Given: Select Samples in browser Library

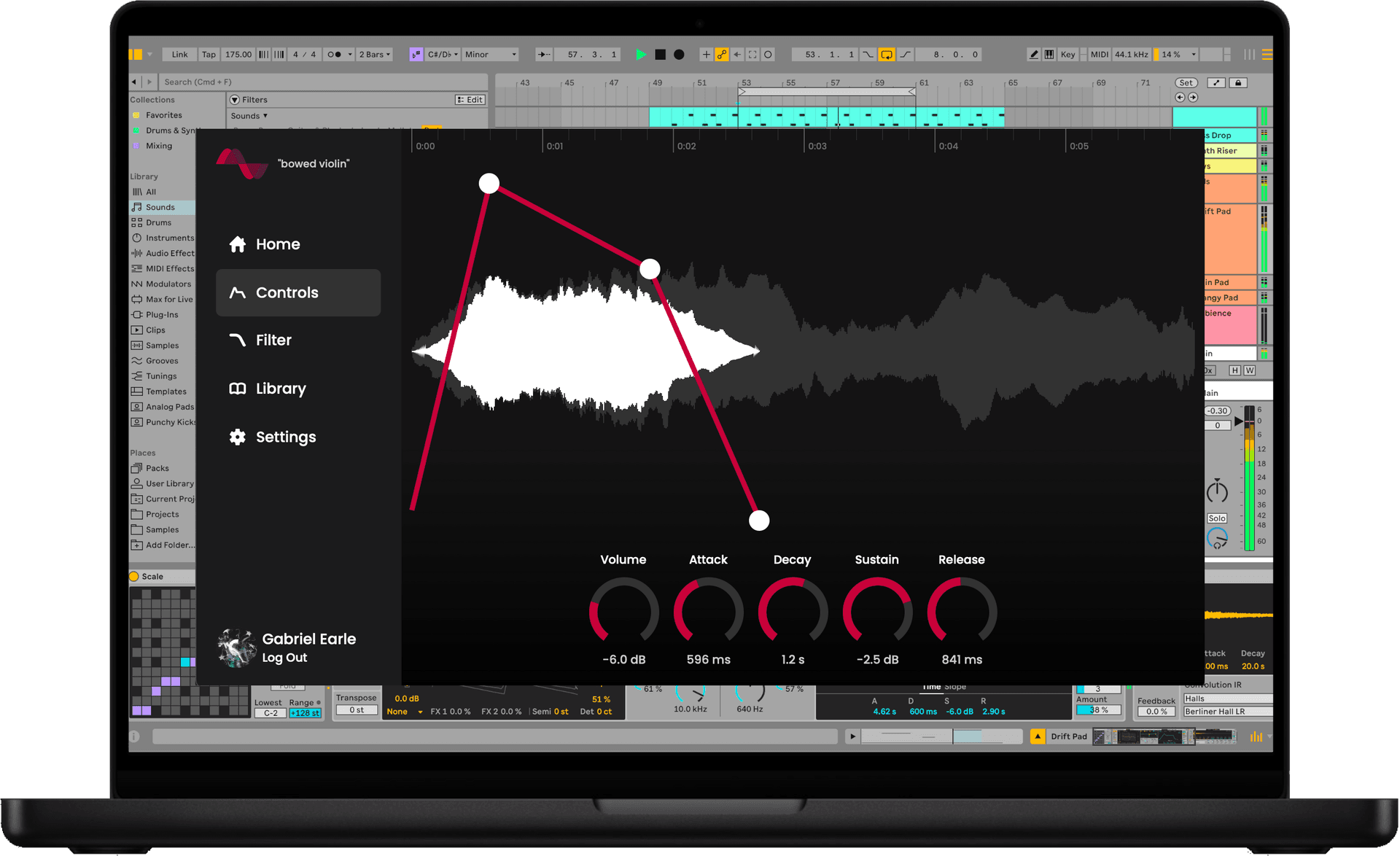Looking at the screenshot, I should point(162,346).
